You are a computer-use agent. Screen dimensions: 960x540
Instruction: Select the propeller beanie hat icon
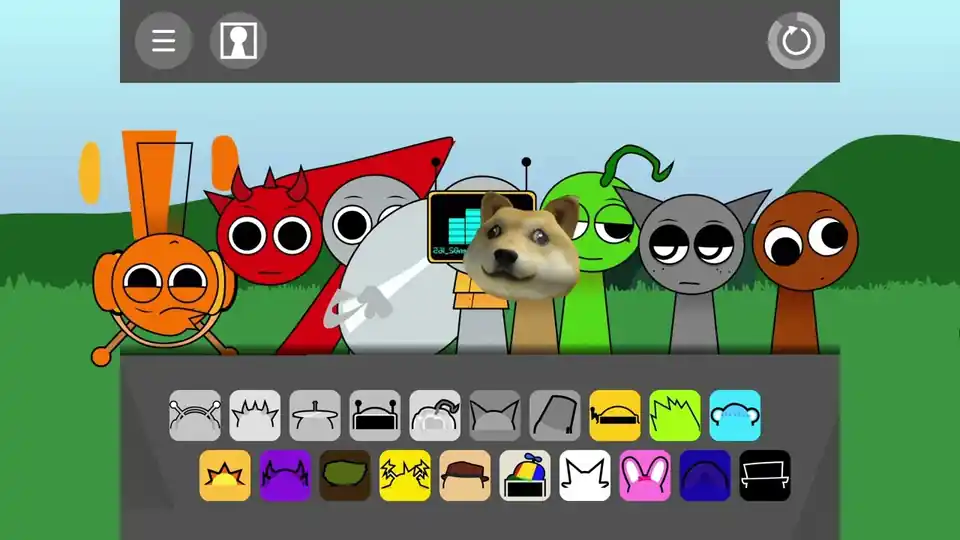[x=525, y=476]
